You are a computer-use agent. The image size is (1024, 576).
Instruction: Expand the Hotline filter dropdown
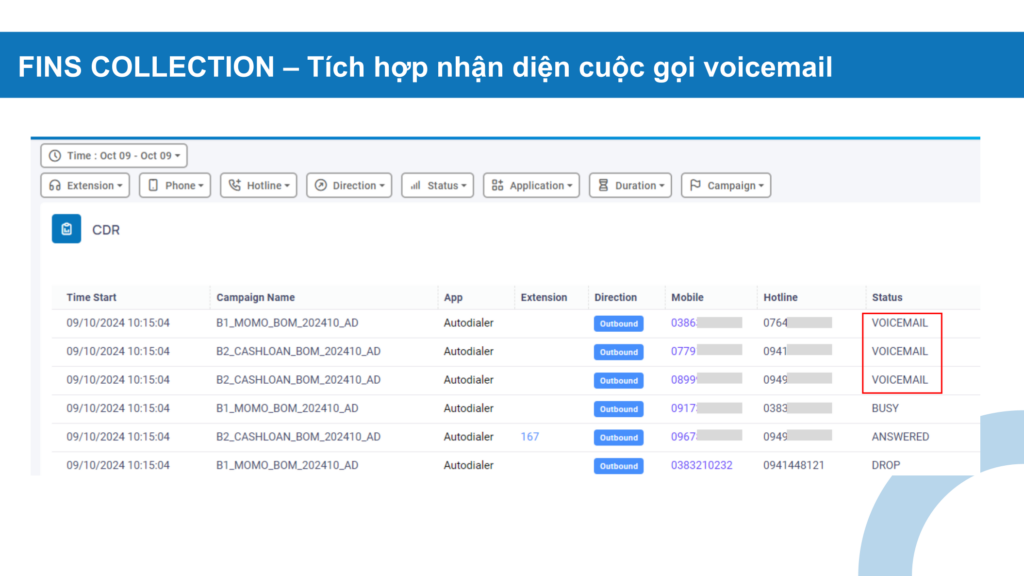click(258, 186)
